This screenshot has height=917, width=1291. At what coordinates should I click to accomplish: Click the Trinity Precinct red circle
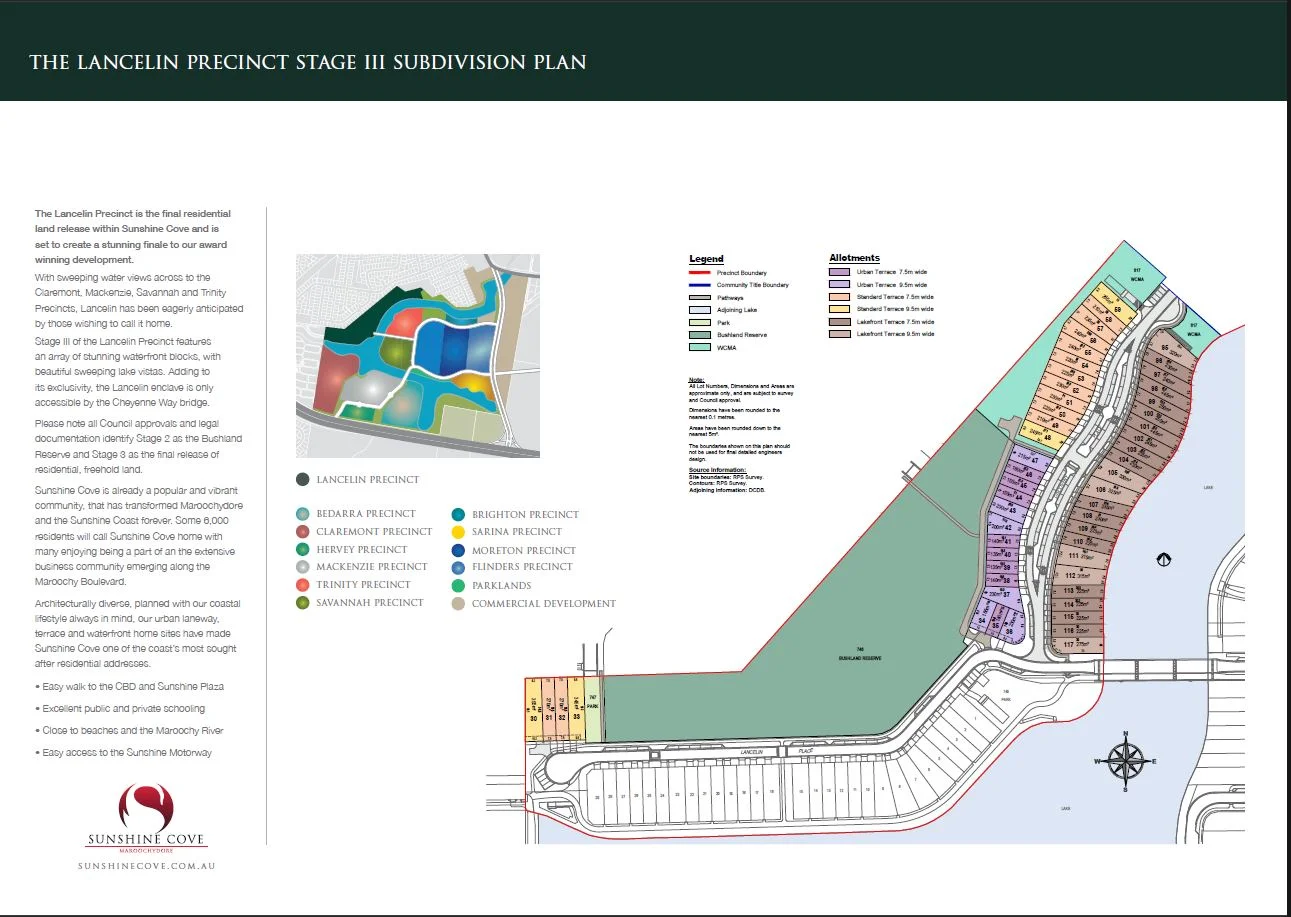pyautogui.click(x=302, y=585)
